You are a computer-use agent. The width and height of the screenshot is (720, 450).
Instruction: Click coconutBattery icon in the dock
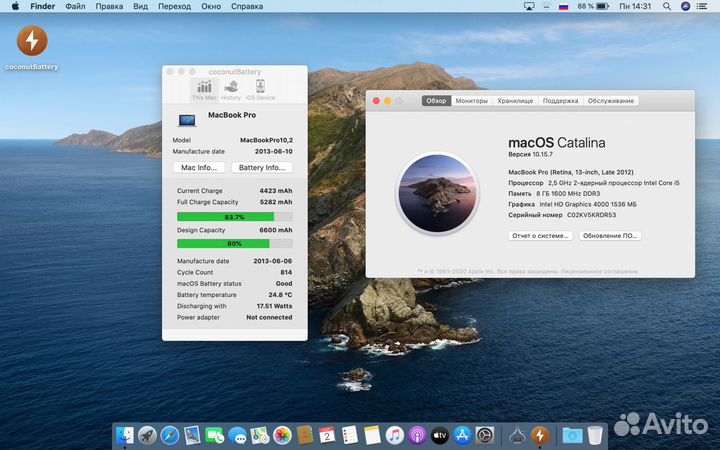coord(540,435)
